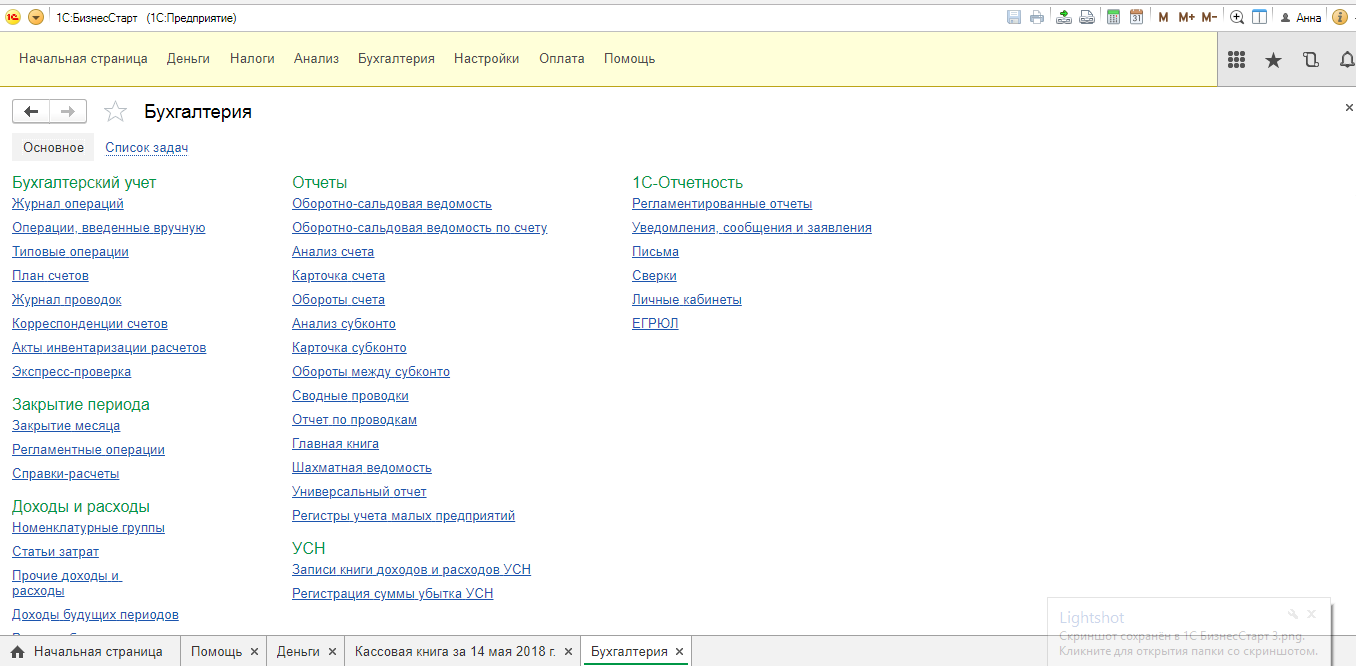Open Операции, введенные вручную
This screenshot has height=666, width=1356.
click(108, 227)
